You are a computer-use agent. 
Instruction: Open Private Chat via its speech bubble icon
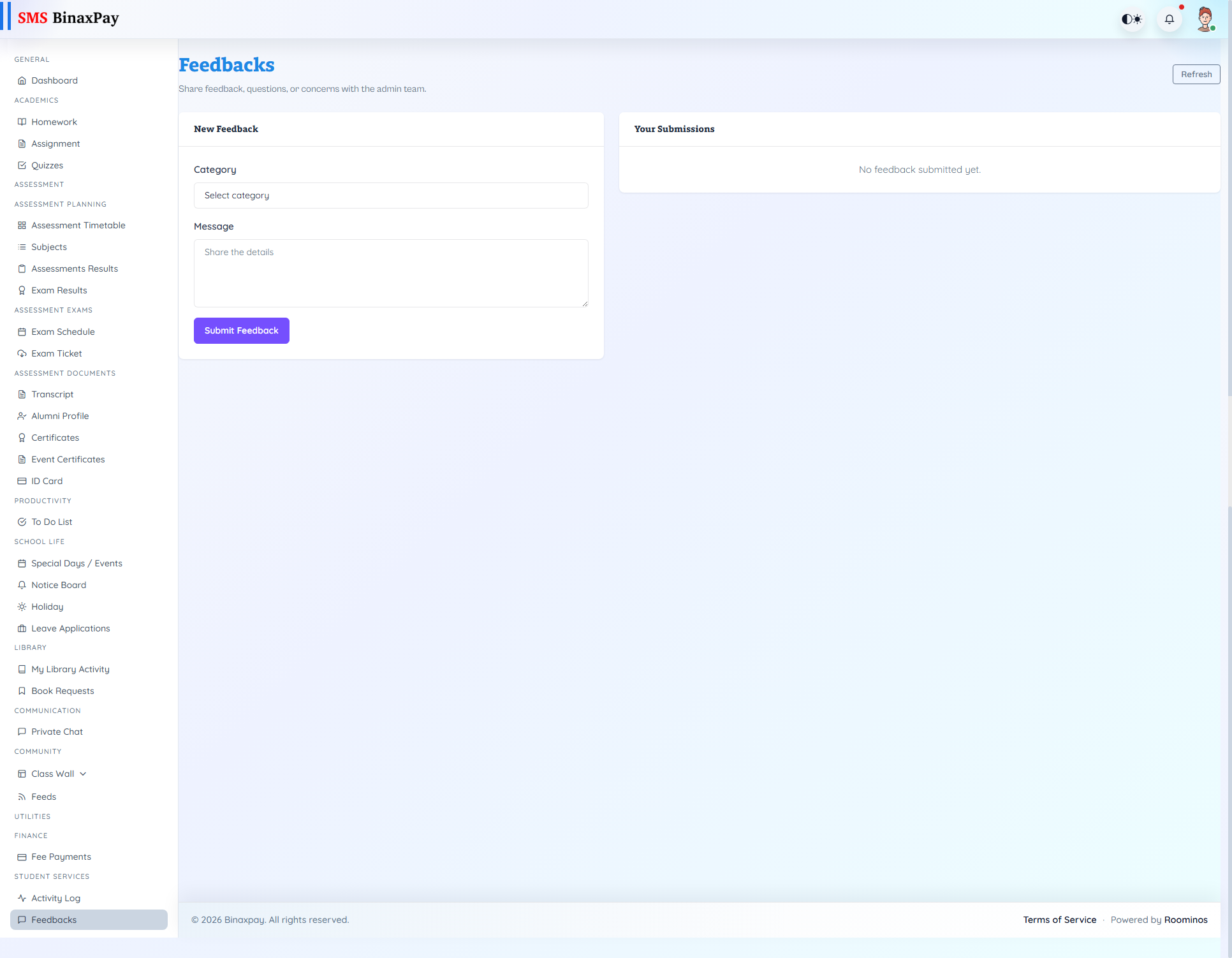tap(22, 731)
